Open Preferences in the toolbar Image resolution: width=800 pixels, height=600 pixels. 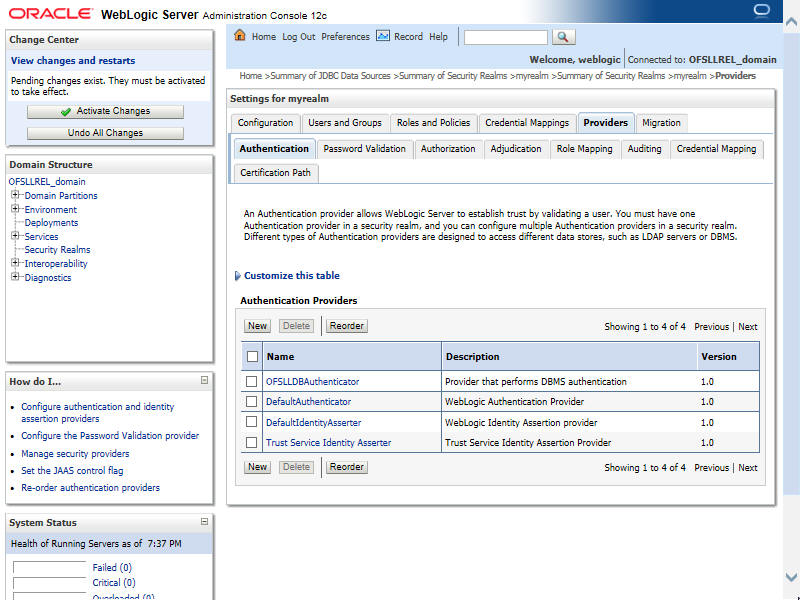click(345, 37)
